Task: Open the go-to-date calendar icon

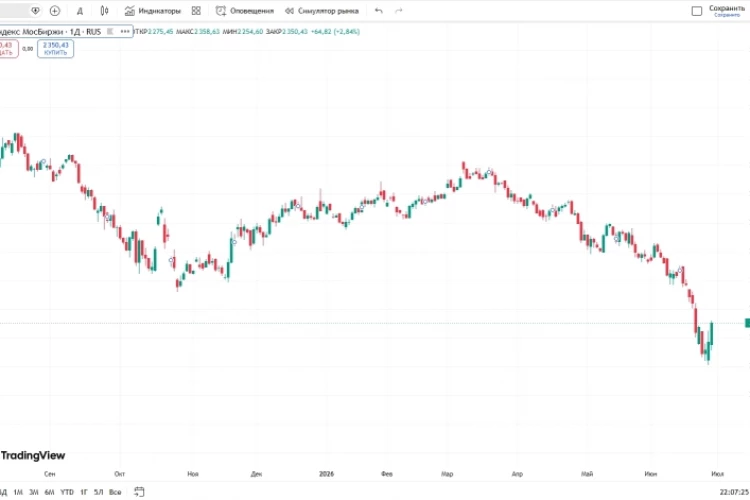Action: coord(139,491)
